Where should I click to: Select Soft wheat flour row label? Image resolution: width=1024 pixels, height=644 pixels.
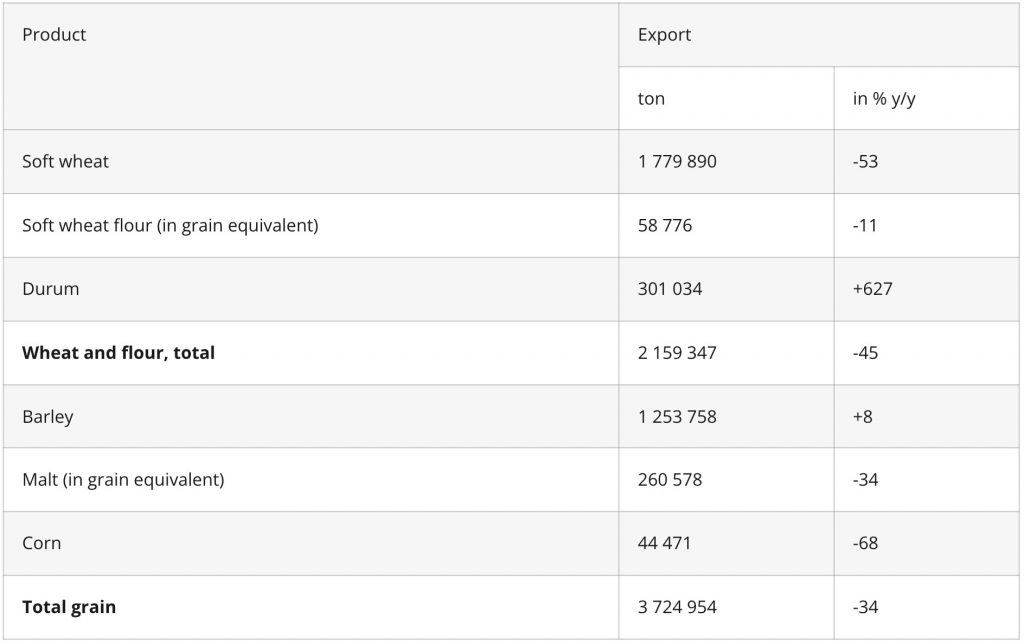[170, 225]
